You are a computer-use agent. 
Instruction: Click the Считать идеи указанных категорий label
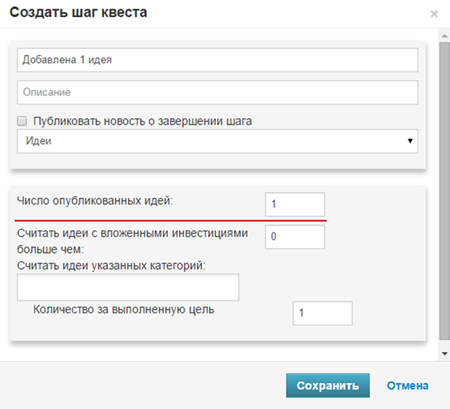(x=111, y=266)
